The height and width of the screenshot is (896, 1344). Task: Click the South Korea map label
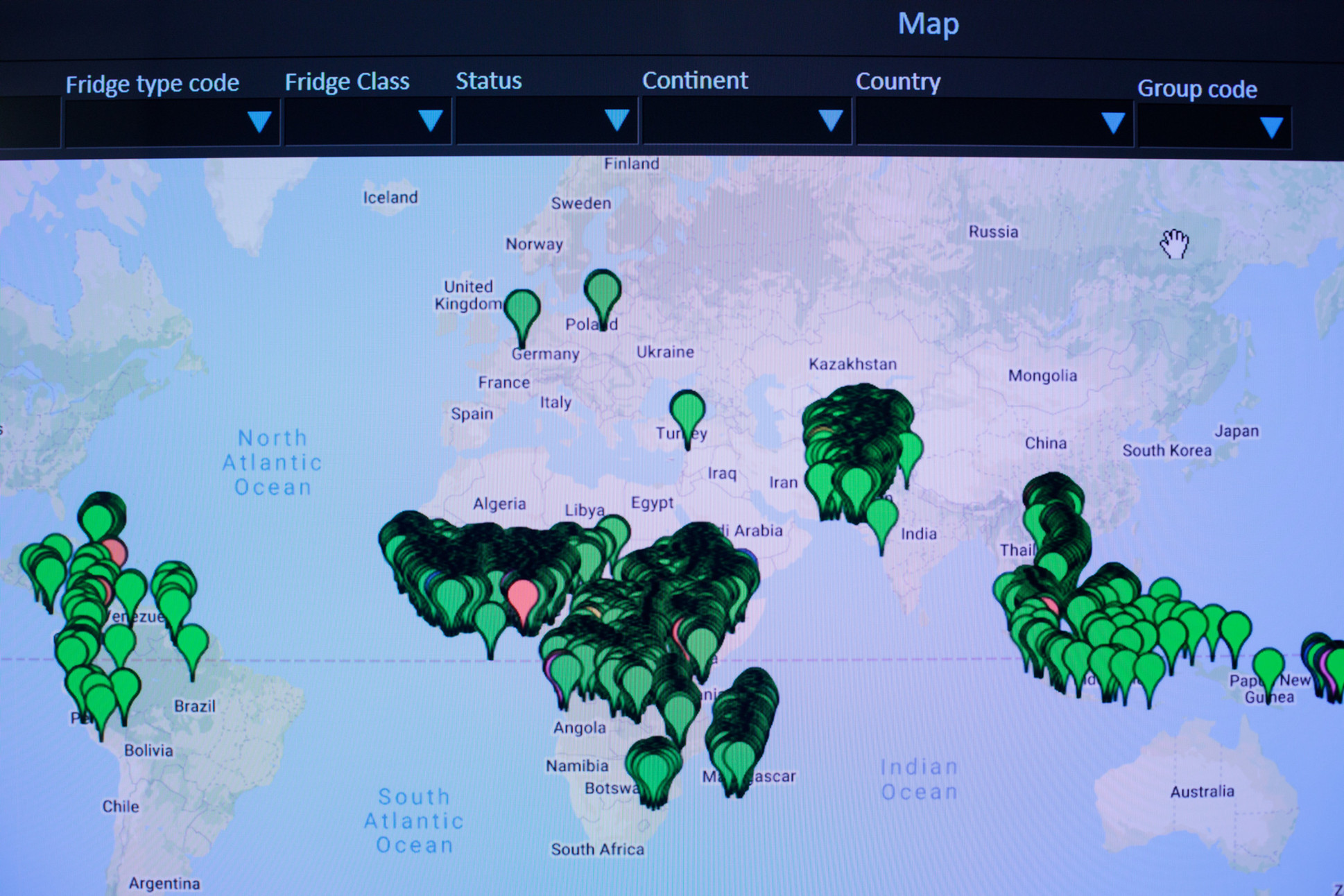point(1167,451)
